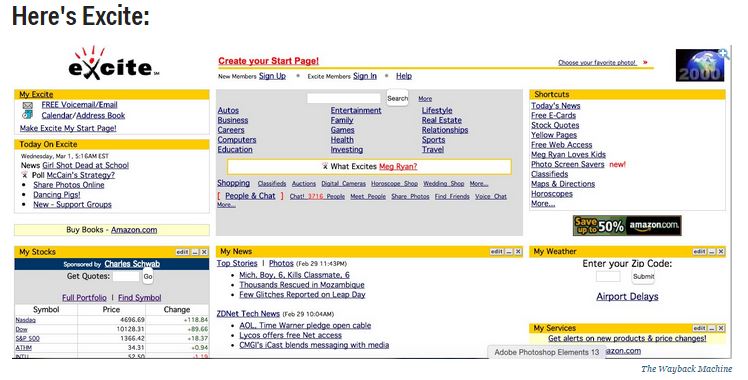Open the Entertainment category
Image resolution: width=748 pixels, height=380 pixels.
pyautogui.click(x=356, y=110)
